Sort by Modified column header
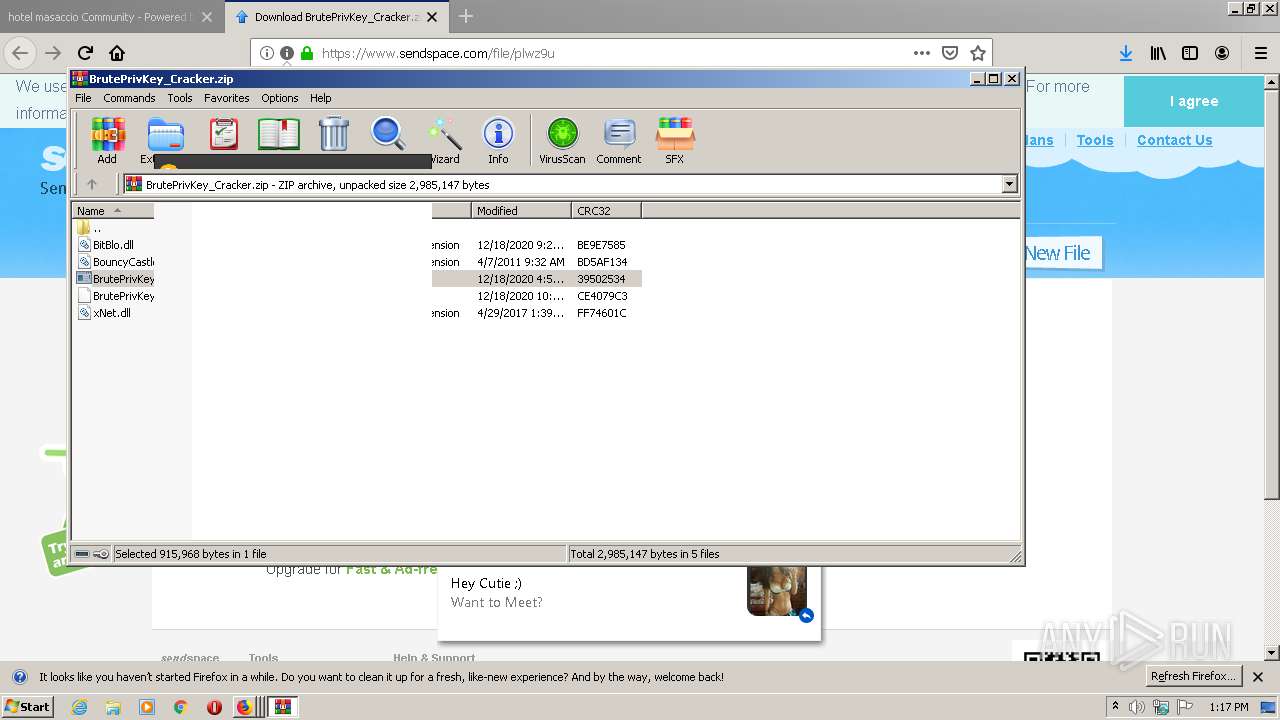 (522, 211)
